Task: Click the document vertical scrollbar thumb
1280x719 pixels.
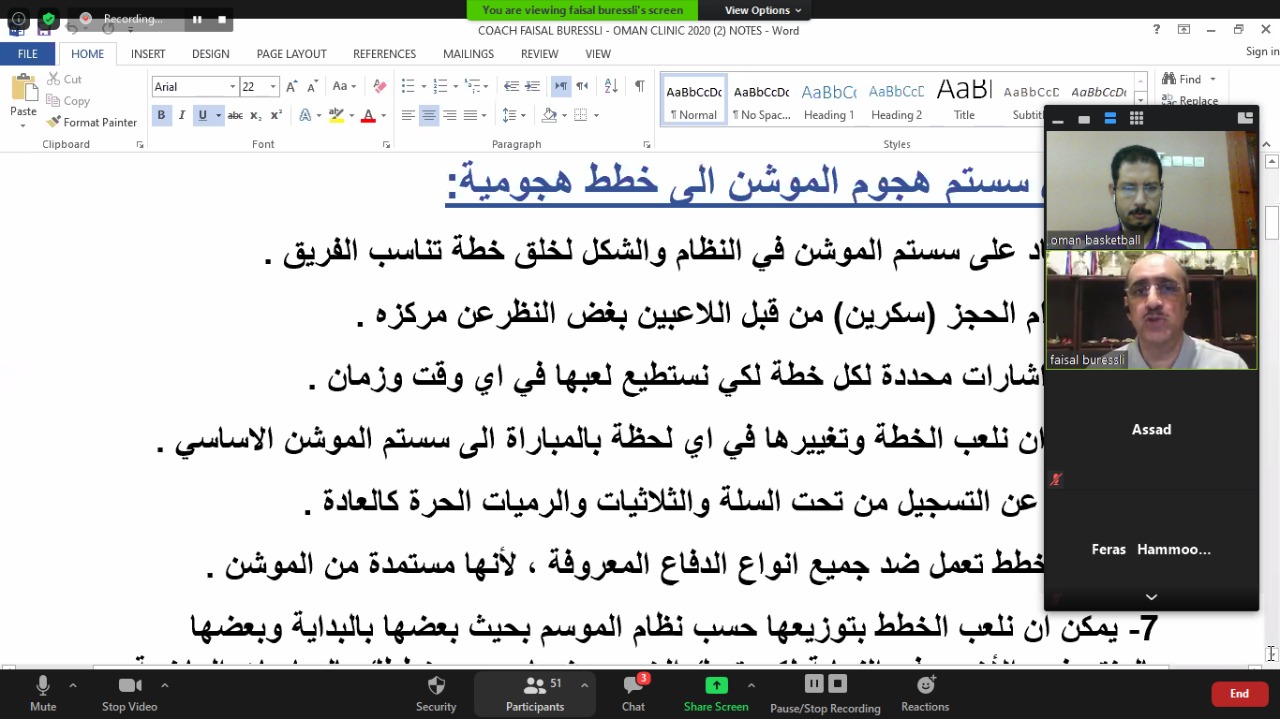Action: (1271, 222)
